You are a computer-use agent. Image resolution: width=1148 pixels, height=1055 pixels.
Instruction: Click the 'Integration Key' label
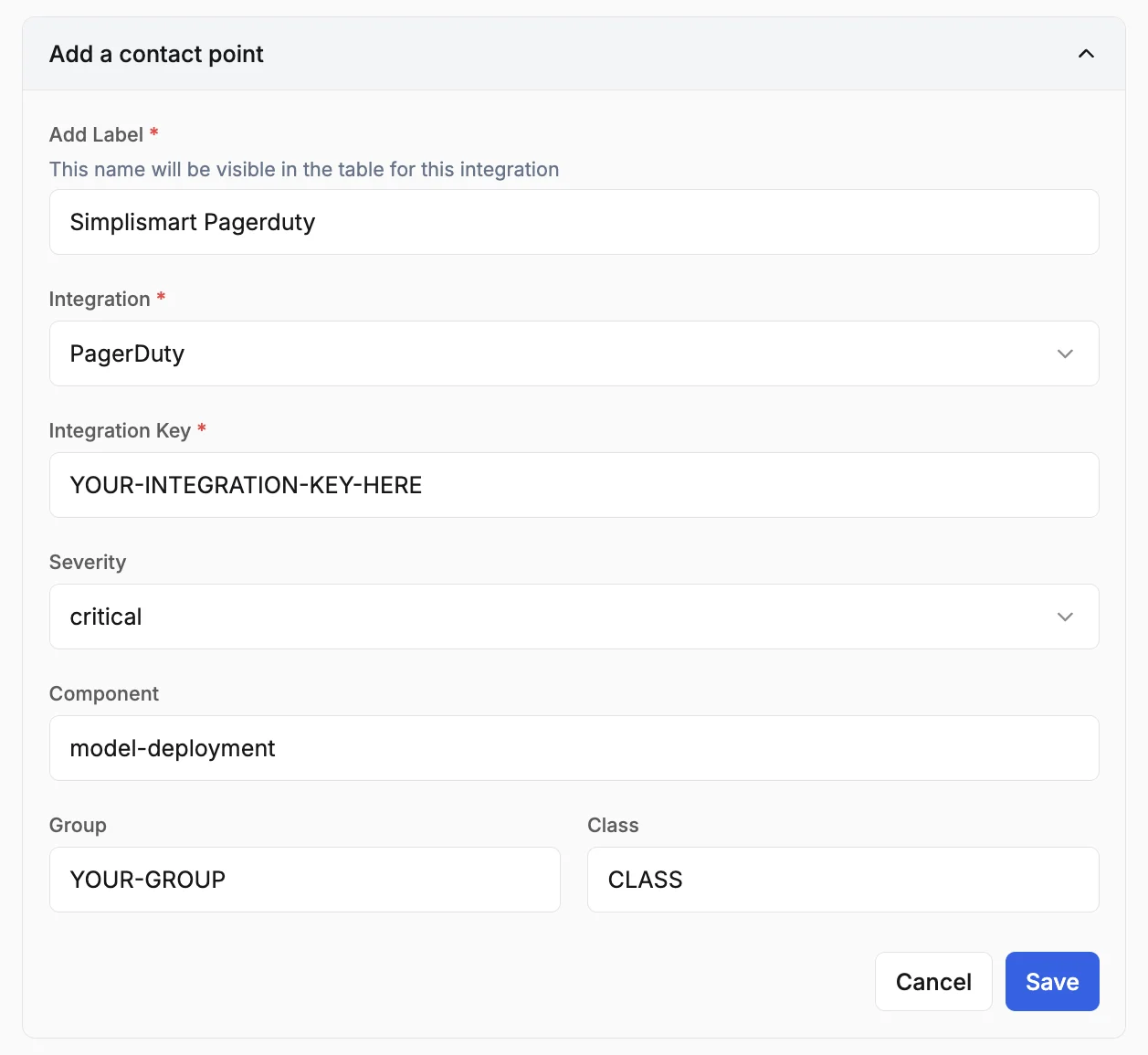(120, 430)
